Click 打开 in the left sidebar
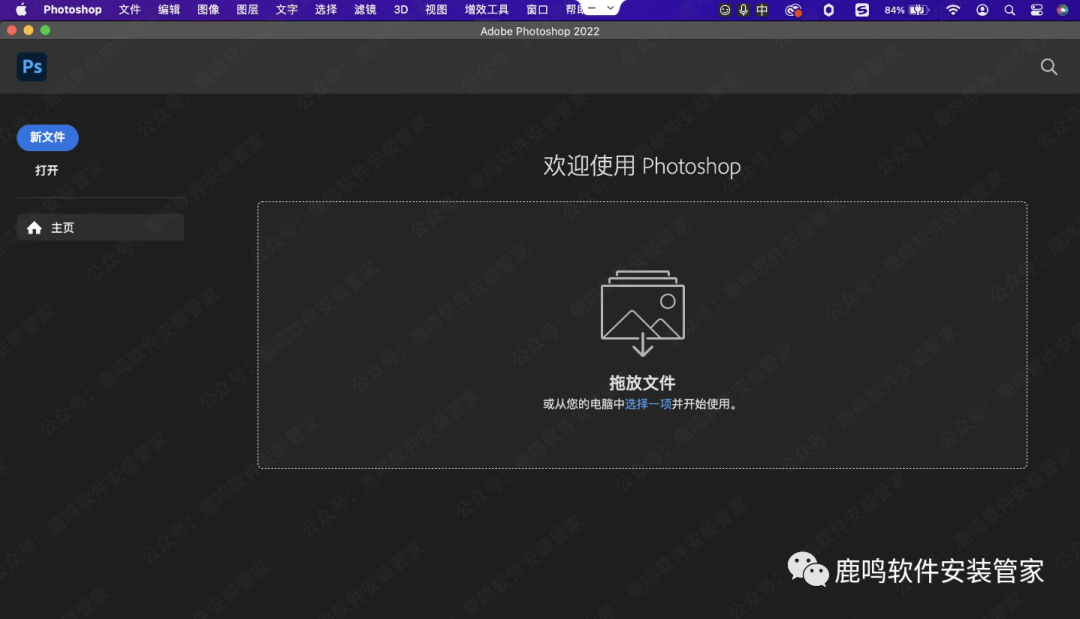1080x619 pixels. click(x=46, y=170)
